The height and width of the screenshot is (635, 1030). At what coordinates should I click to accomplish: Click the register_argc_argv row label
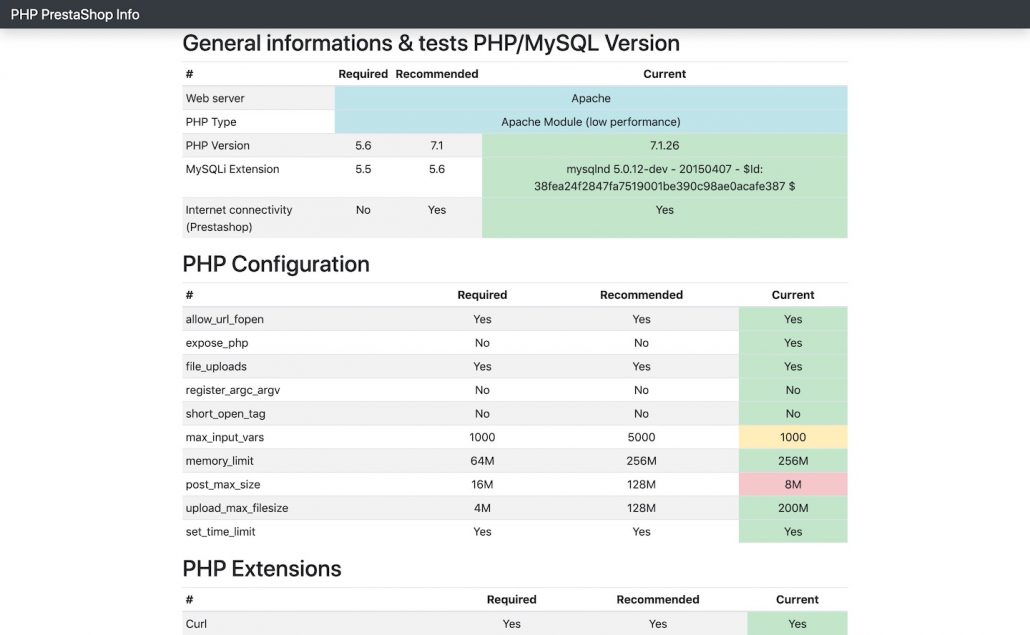(x=231, y=390)
